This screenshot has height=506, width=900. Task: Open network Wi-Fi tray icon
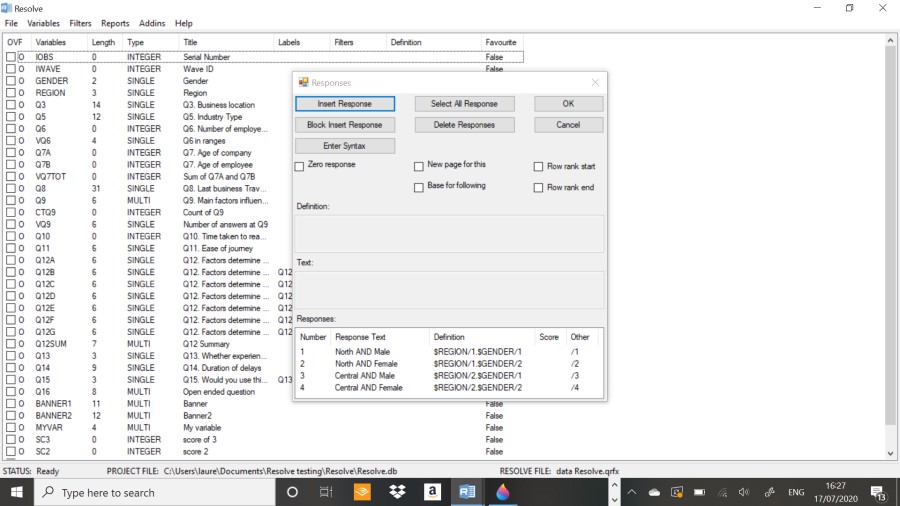723,492
